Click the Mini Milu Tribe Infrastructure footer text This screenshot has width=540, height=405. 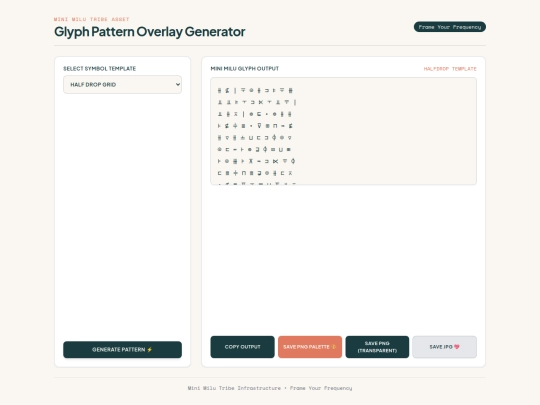270,388
